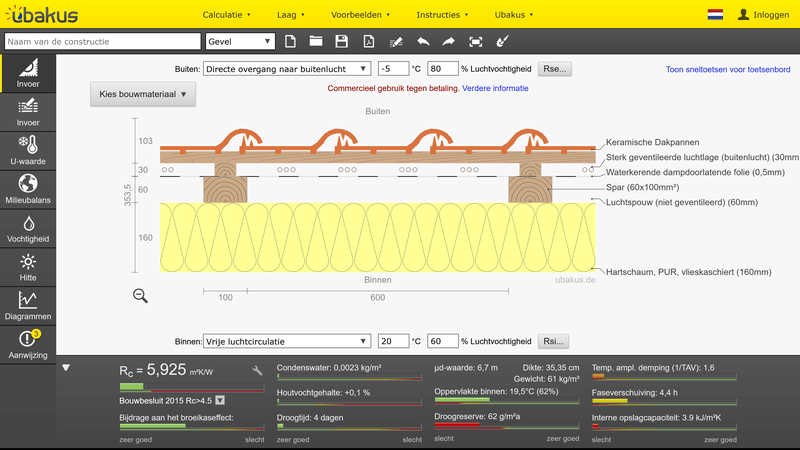800x450 pixels.
Task: Click the Dutch flag language icon
Action: (x=715, y=14)
